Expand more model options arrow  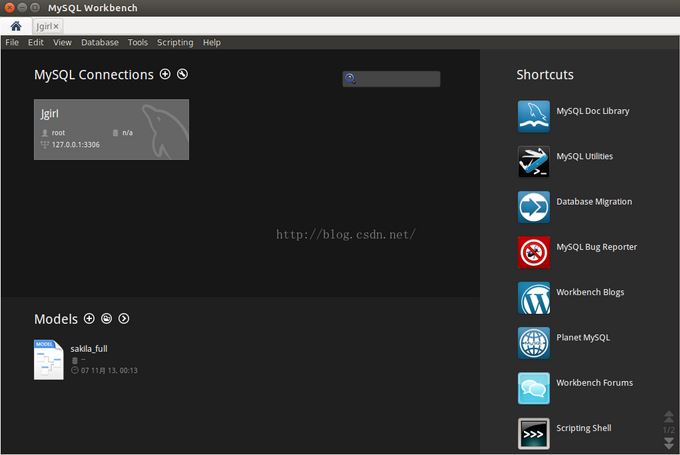tap(124, 319)
